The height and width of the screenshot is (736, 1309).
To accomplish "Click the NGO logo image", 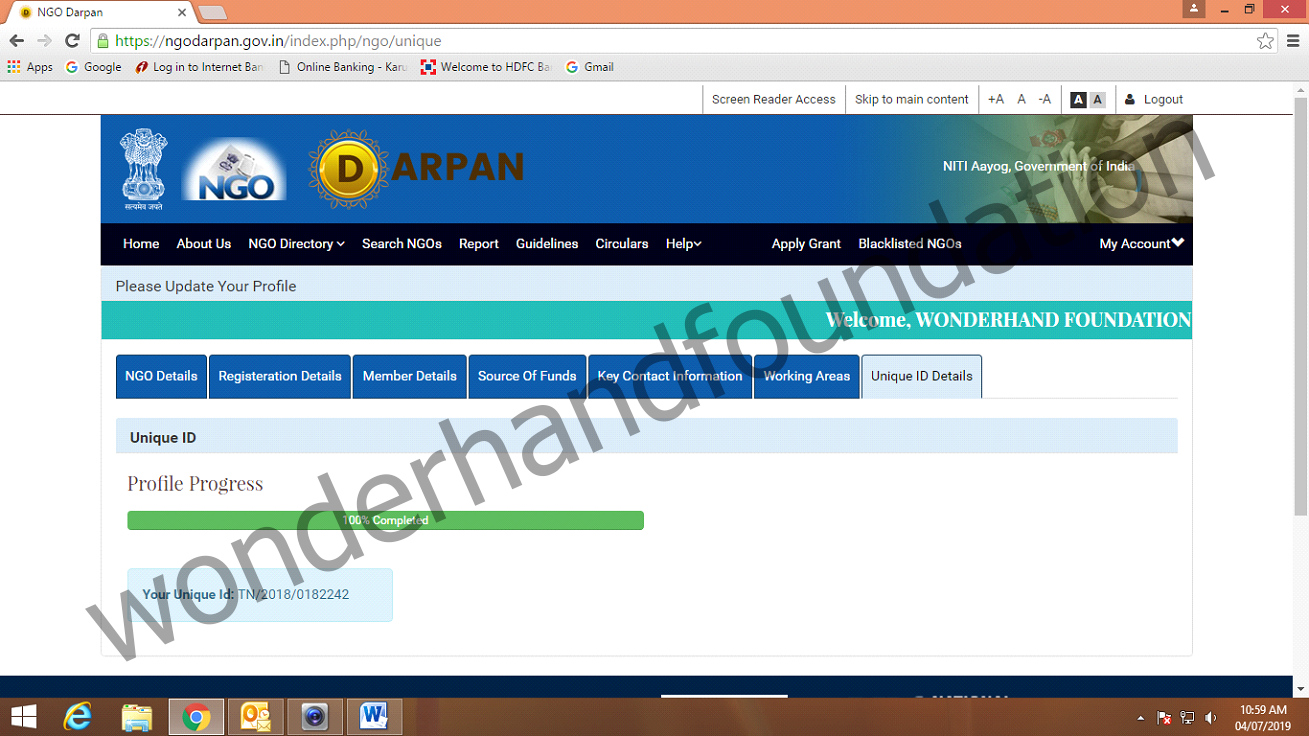I will pos(234,170).
